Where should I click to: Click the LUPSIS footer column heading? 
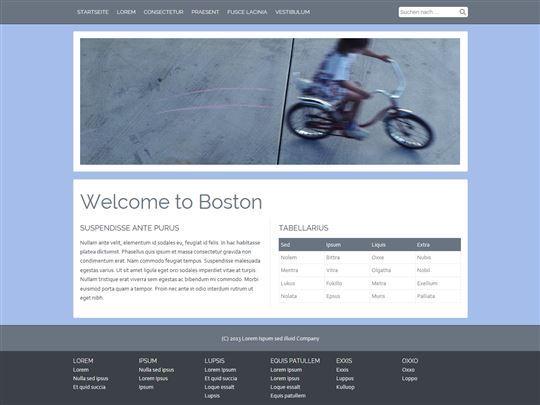click(x=215, y=361)
